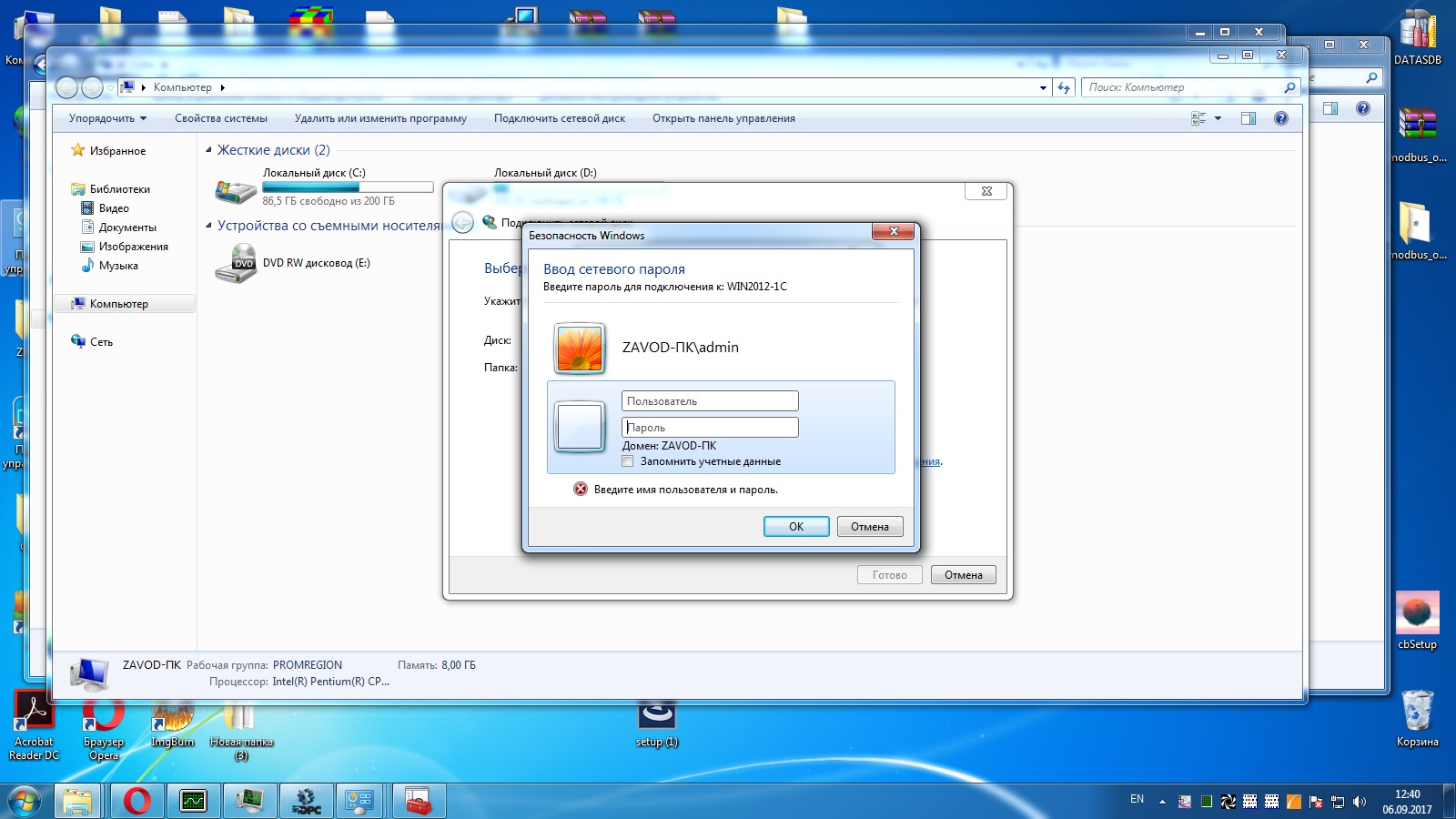Open Сеть in the navigation pane

click(101, 342)
